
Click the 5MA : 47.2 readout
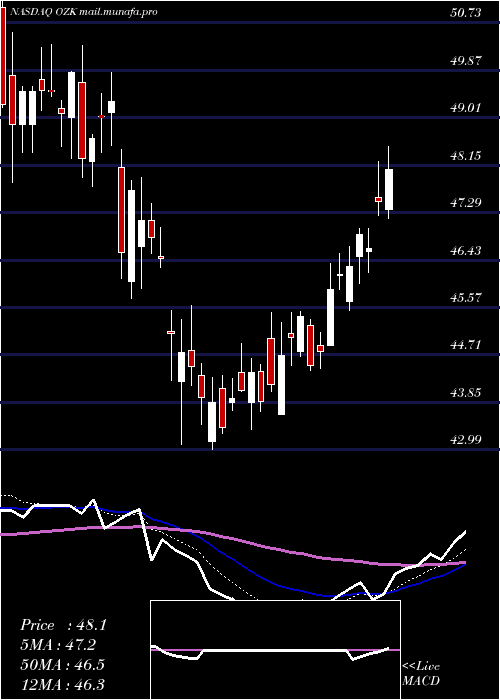(58, 645)
